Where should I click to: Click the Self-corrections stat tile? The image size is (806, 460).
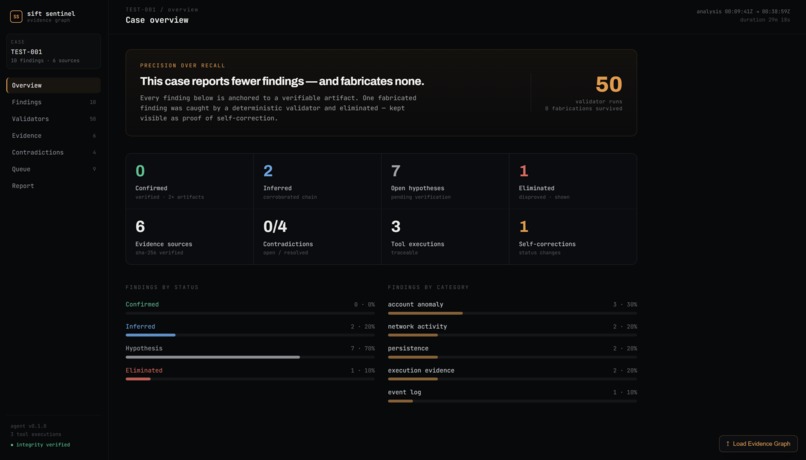point(573,237)
